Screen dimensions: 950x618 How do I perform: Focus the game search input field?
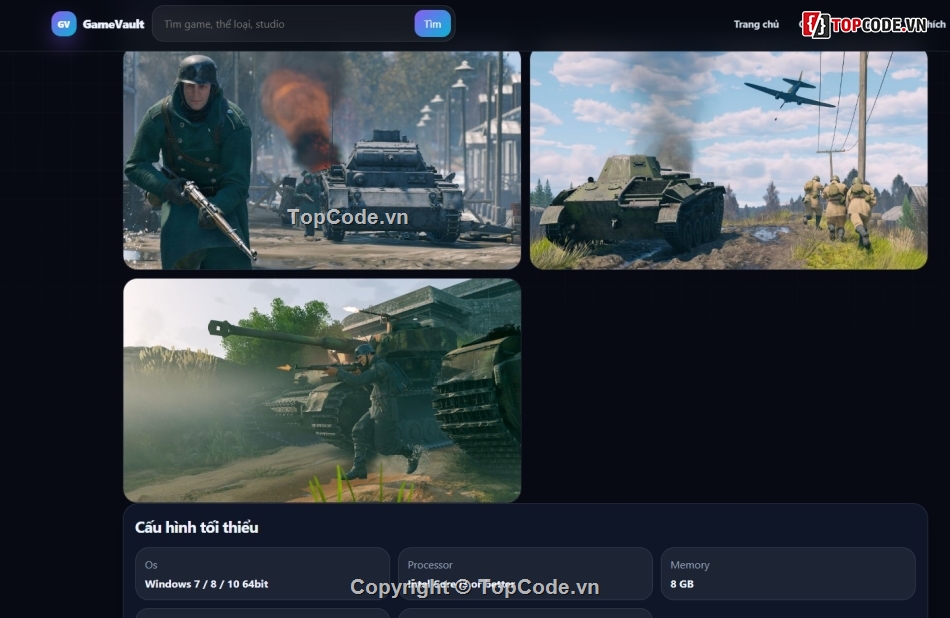tap(284, 24)
